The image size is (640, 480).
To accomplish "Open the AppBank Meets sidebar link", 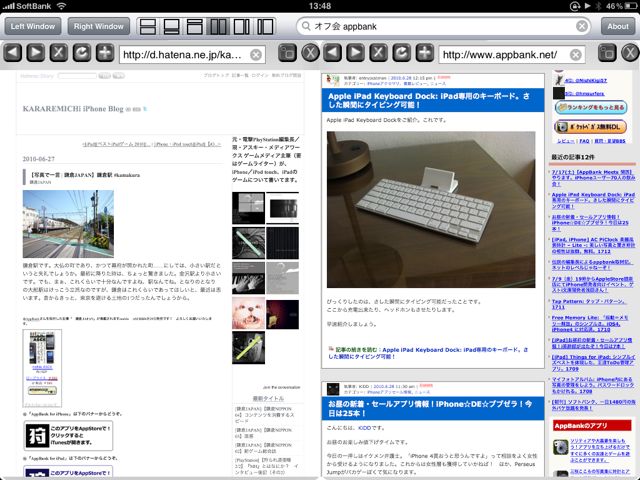I will 593,178.
